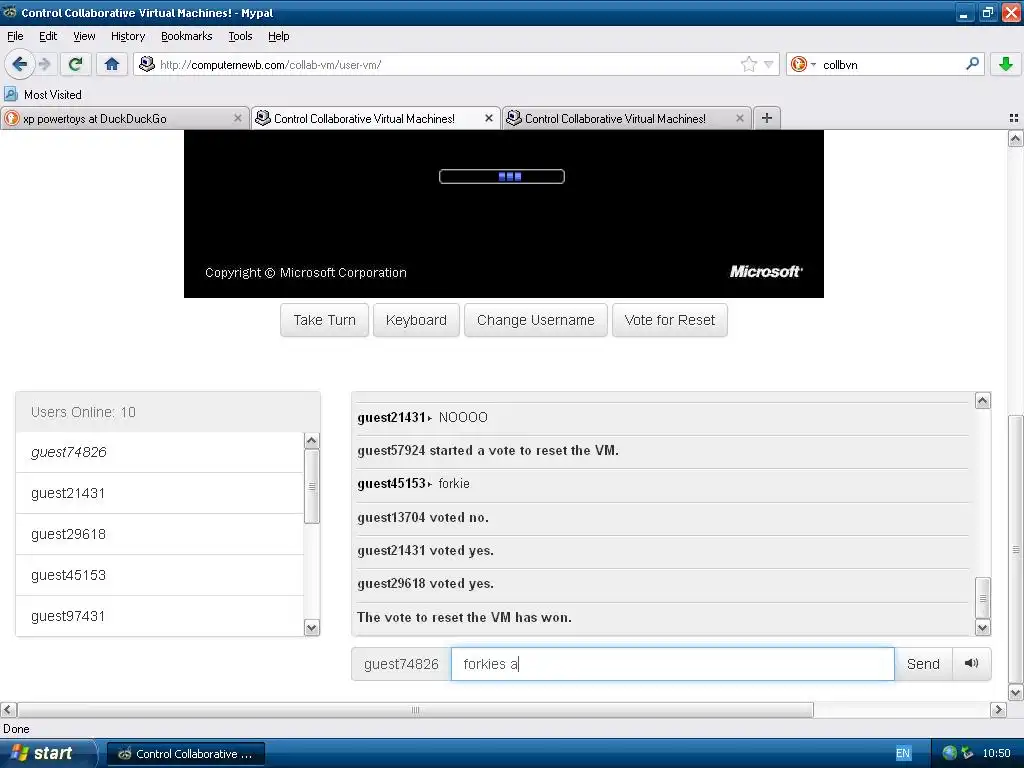
Task: Close the xp powertoys DuckDuckGo tab
Action: pyautogui.click(x=238, y=118)
